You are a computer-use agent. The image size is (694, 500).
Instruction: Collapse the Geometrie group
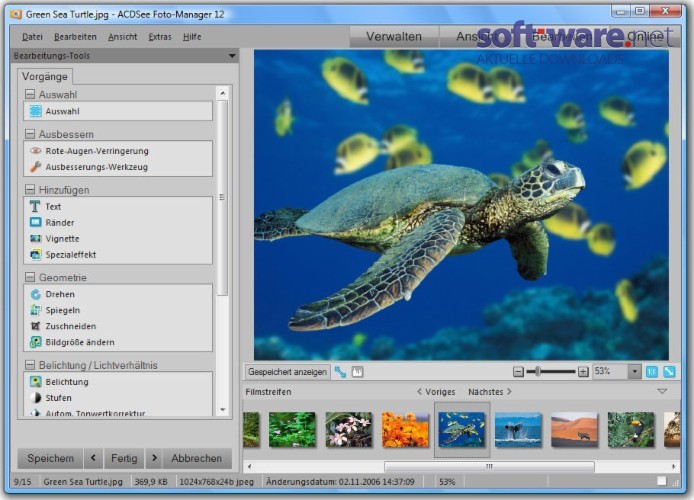click(30, 277)
